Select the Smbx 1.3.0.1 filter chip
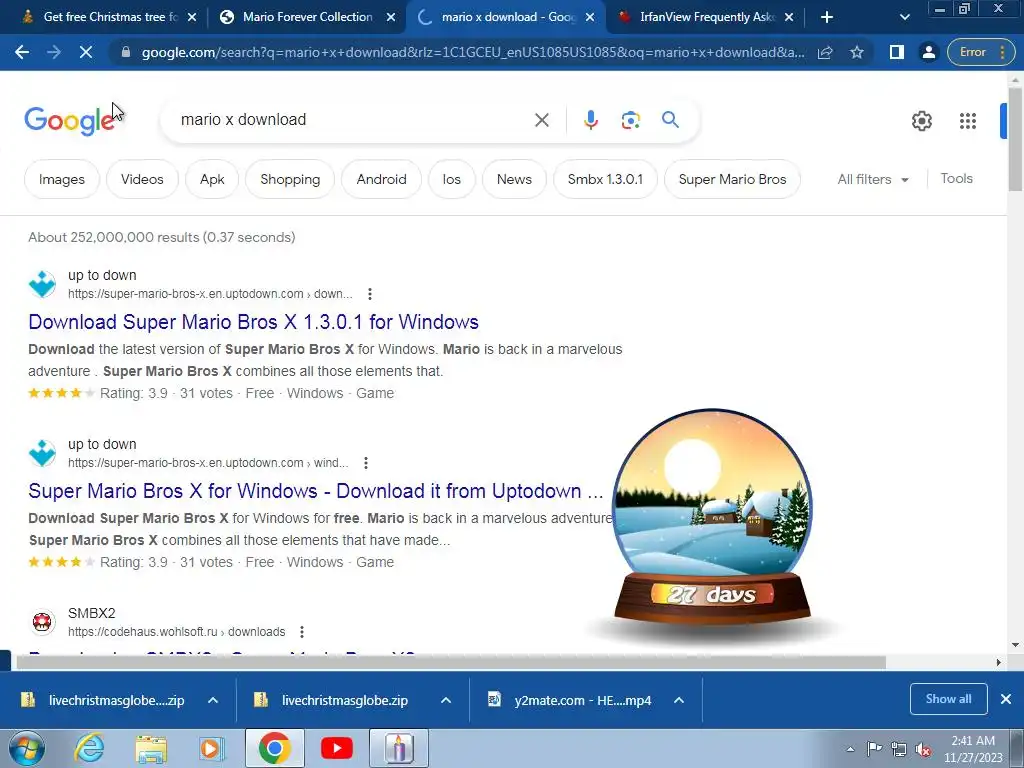This screenshot has width=1024, height=768. pyautogui.click(x=605, y=179)
